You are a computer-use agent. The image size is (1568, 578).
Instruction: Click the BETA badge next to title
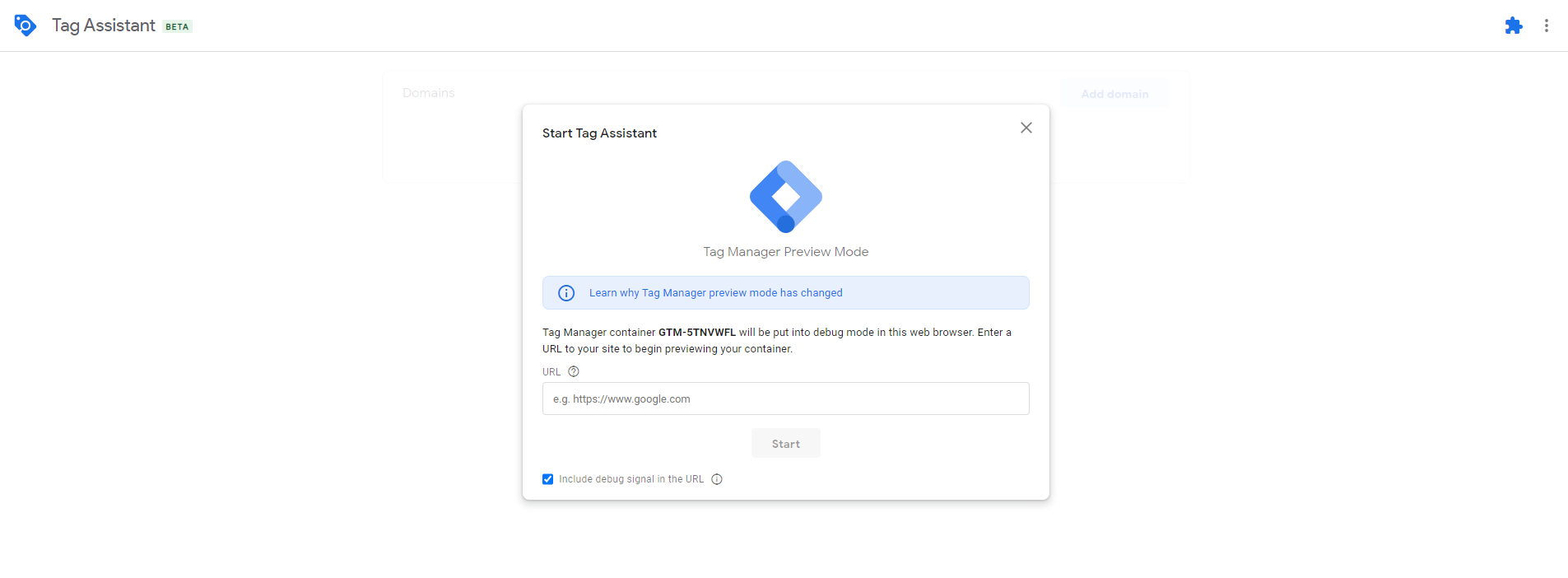(177, 26)
